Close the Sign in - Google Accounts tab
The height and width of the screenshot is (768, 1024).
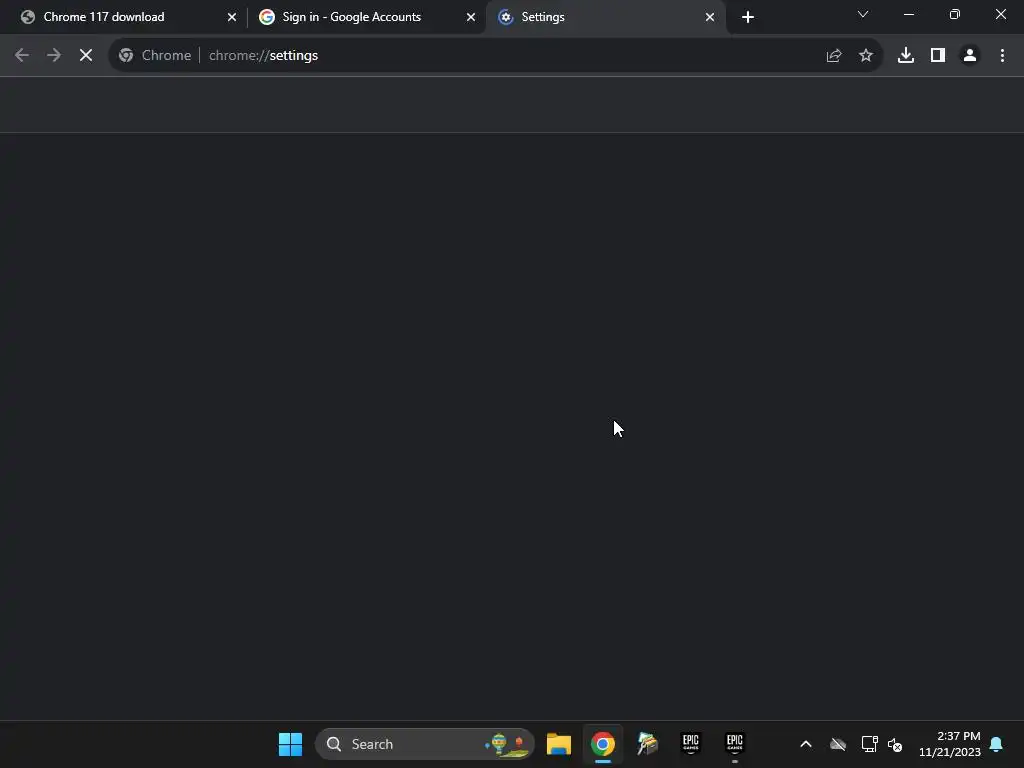click(x=471, y=17)
